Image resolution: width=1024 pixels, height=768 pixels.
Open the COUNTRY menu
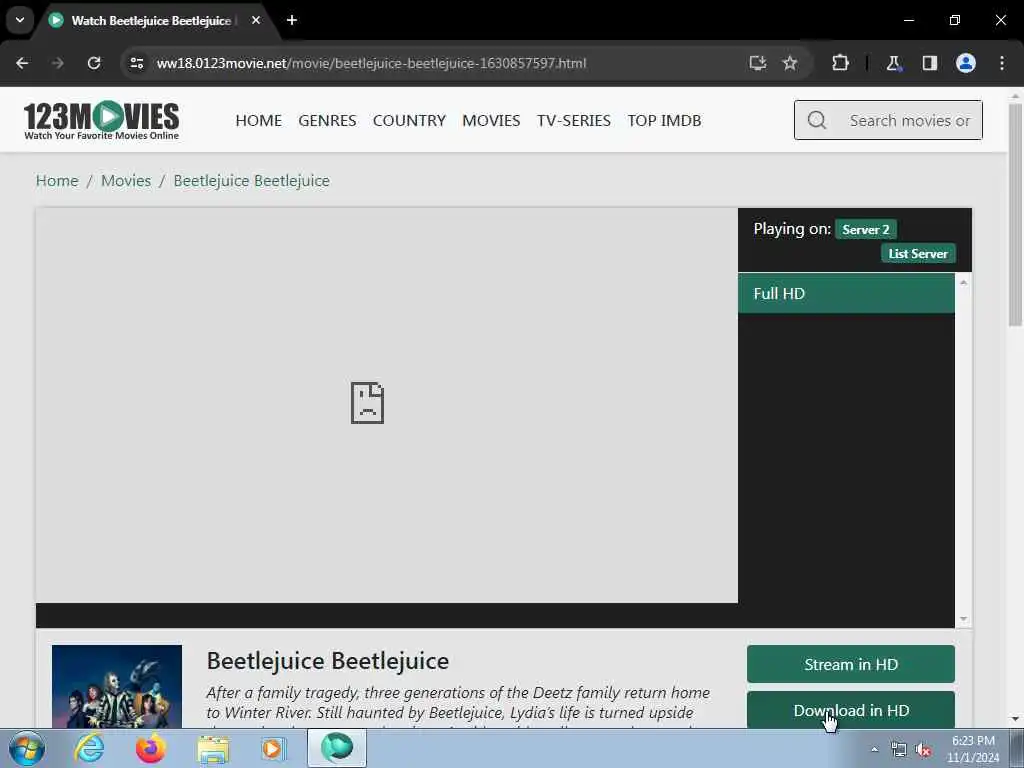coord(409,120)
